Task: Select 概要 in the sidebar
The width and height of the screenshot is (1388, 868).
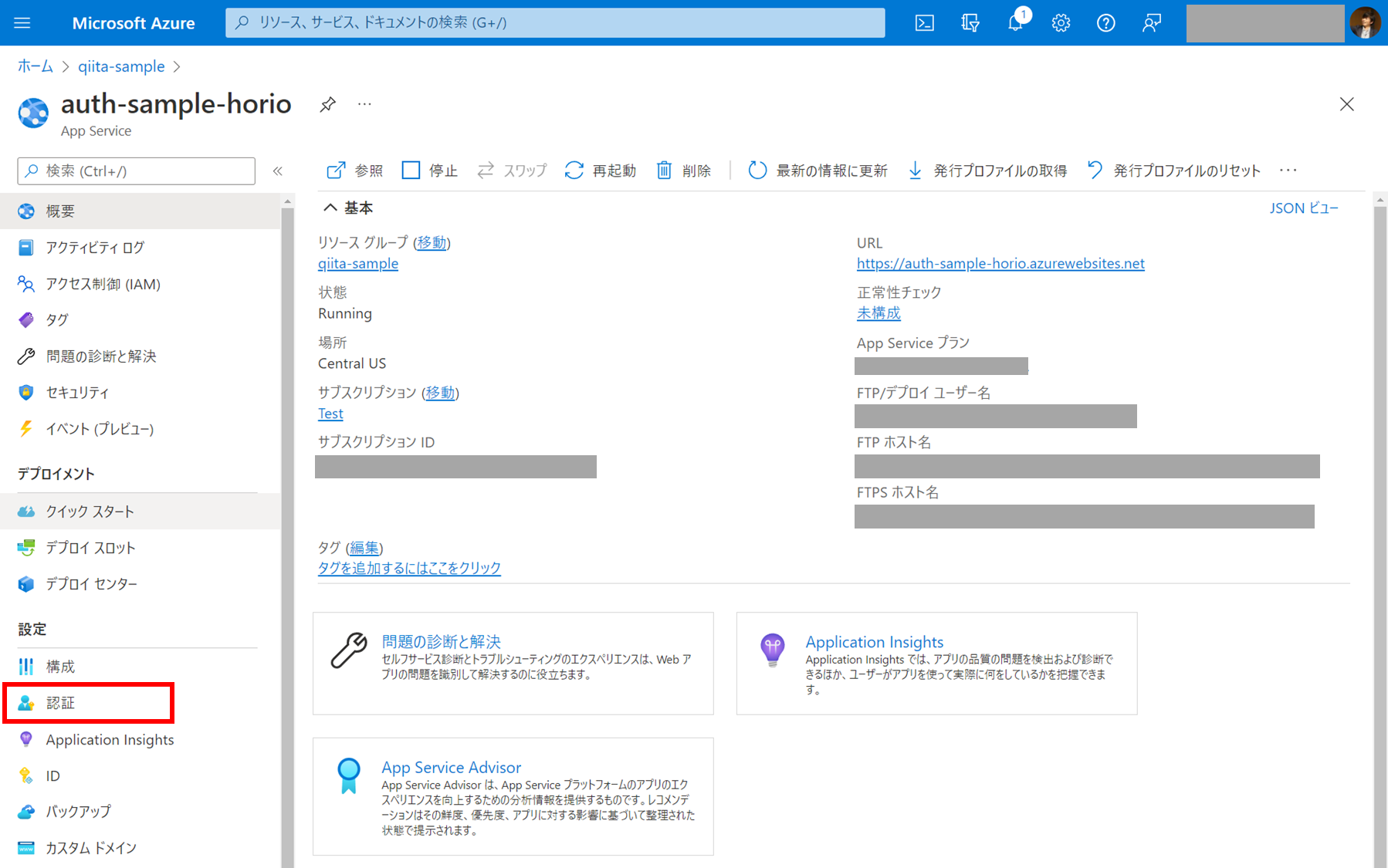Action: (140, 211)
